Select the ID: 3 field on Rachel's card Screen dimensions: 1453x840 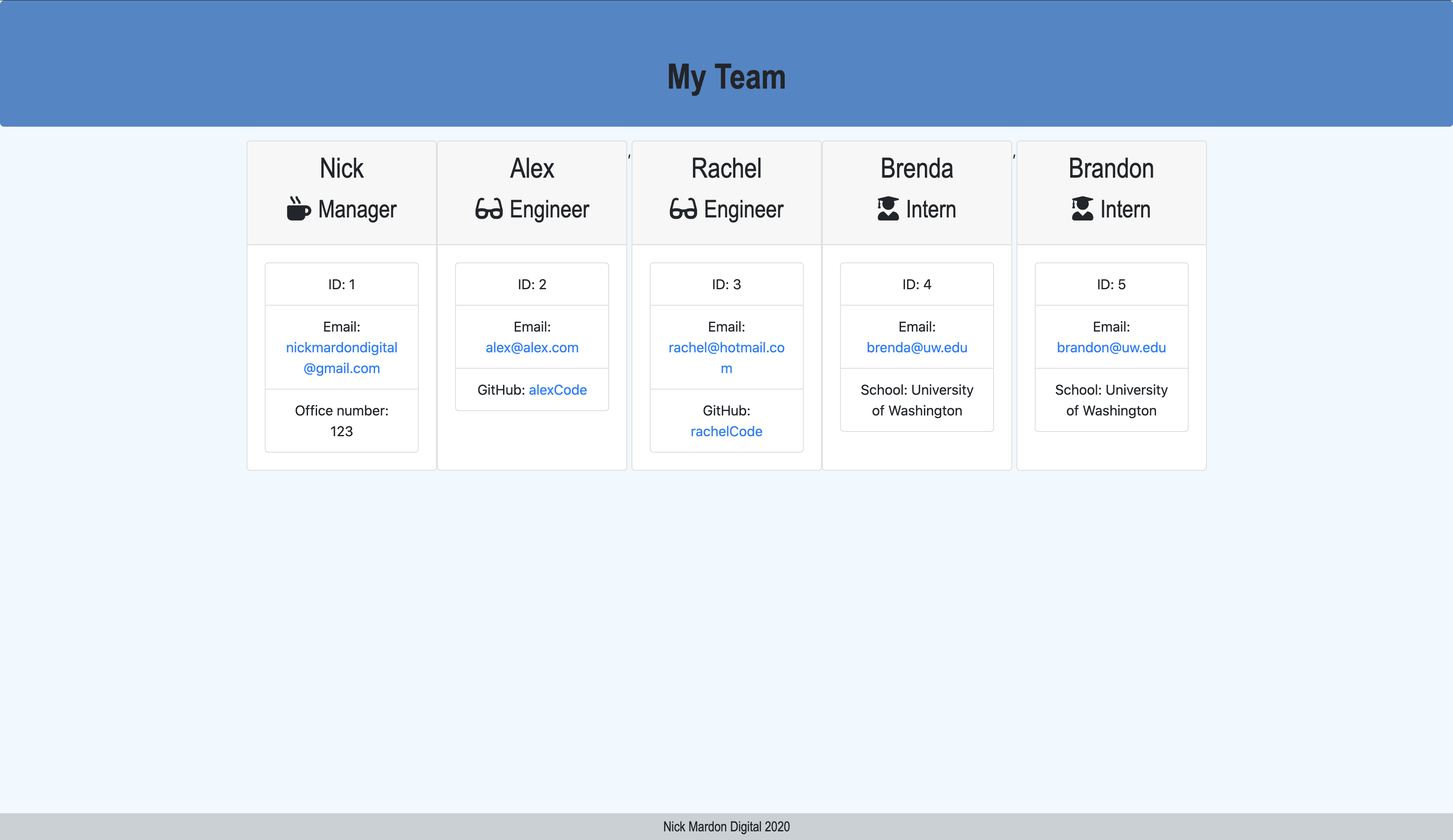tap(726, 284)
